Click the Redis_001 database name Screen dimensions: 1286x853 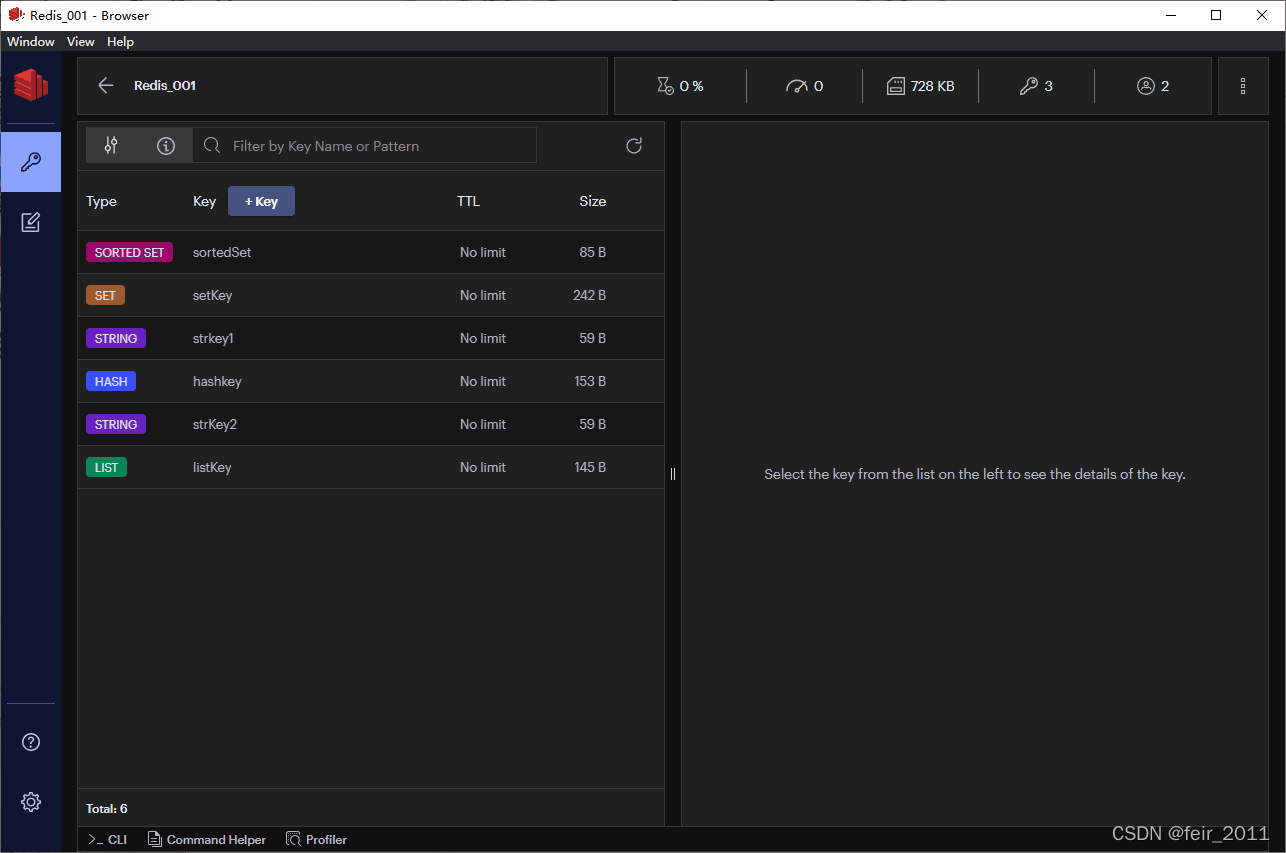[x=165, y=86]
